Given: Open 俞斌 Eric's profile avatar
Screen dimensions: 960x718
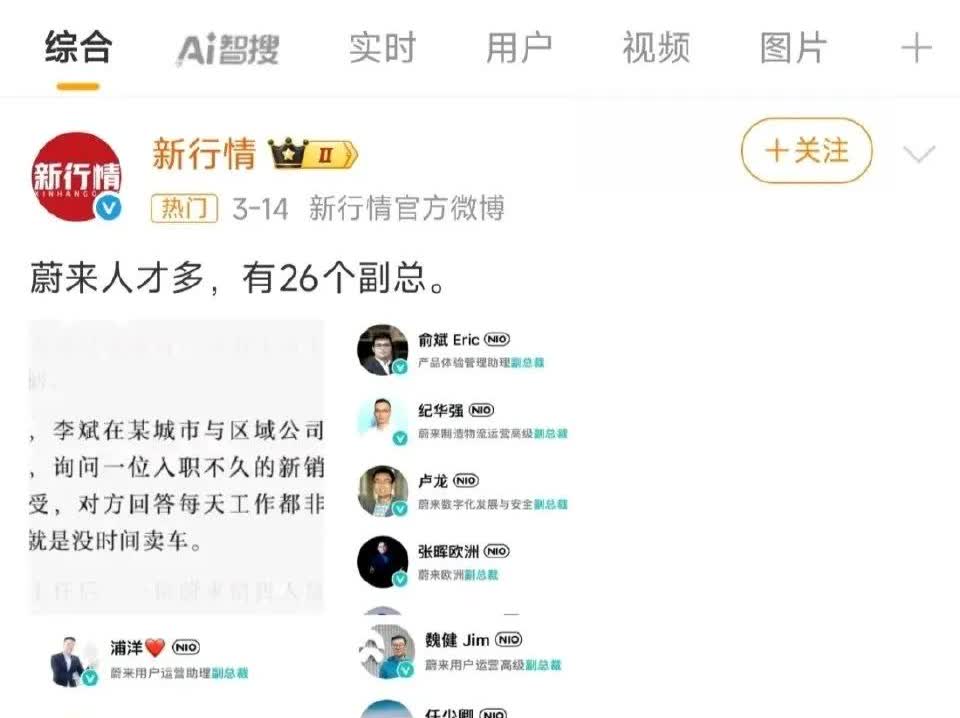Looking at the screenshot, I should 383,350.
